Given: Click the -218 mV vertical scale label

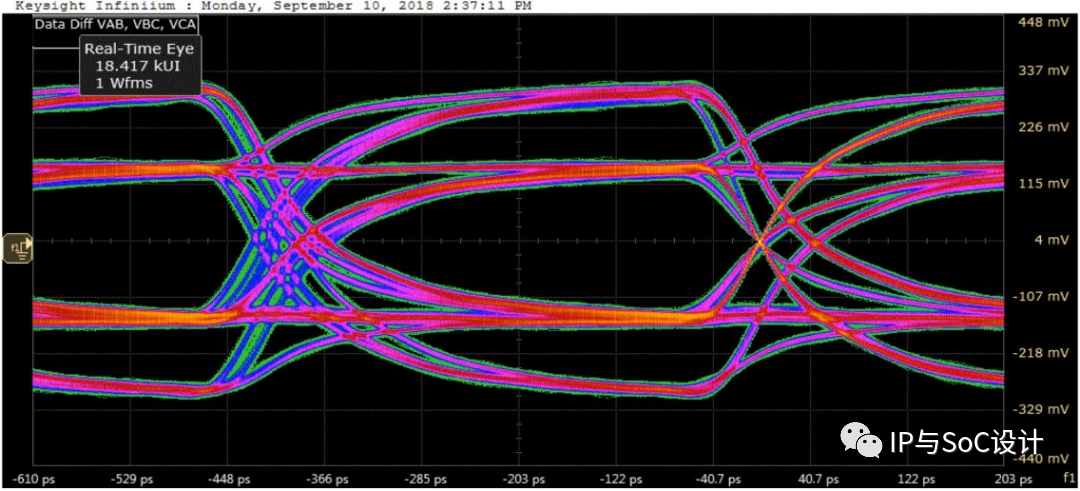Looking at the screenshot, I should point(1039,353).
